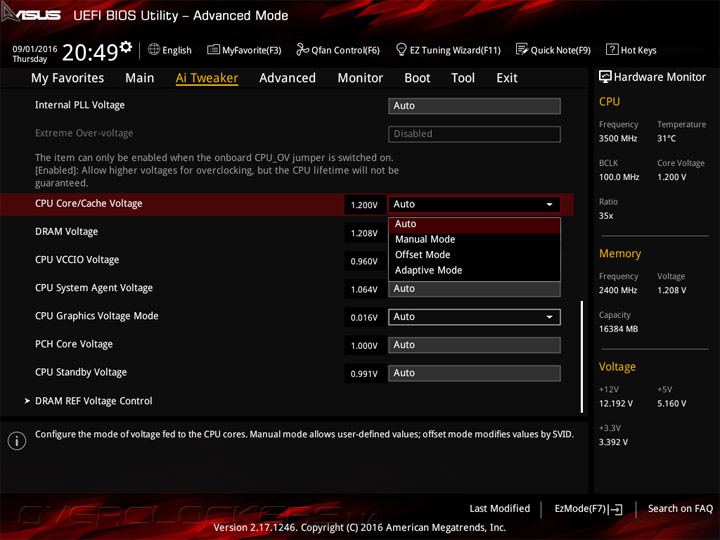Select CPU Graphics Voltage Mode label
Image resolution: width=720 pixels, height=540 pixels.
click(x=97, y=316)
